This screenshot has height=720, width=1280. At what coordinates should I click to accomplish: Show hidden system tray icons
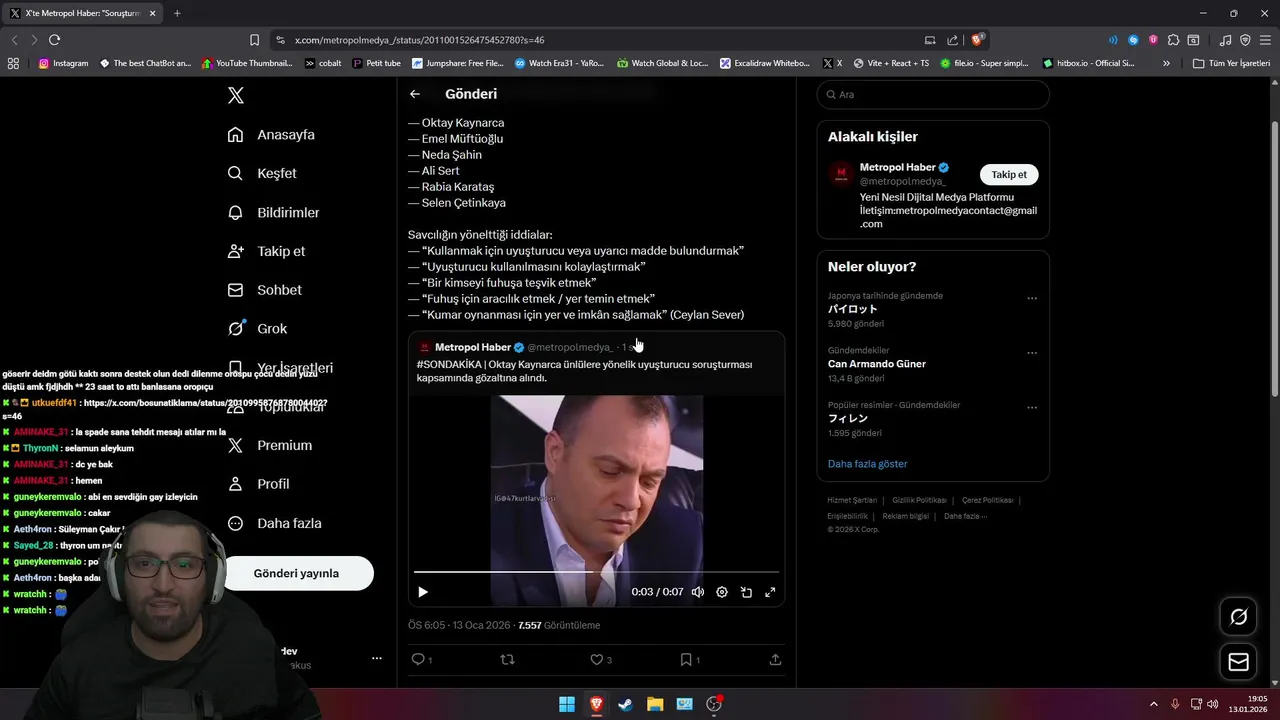[x=1153, y=704]
